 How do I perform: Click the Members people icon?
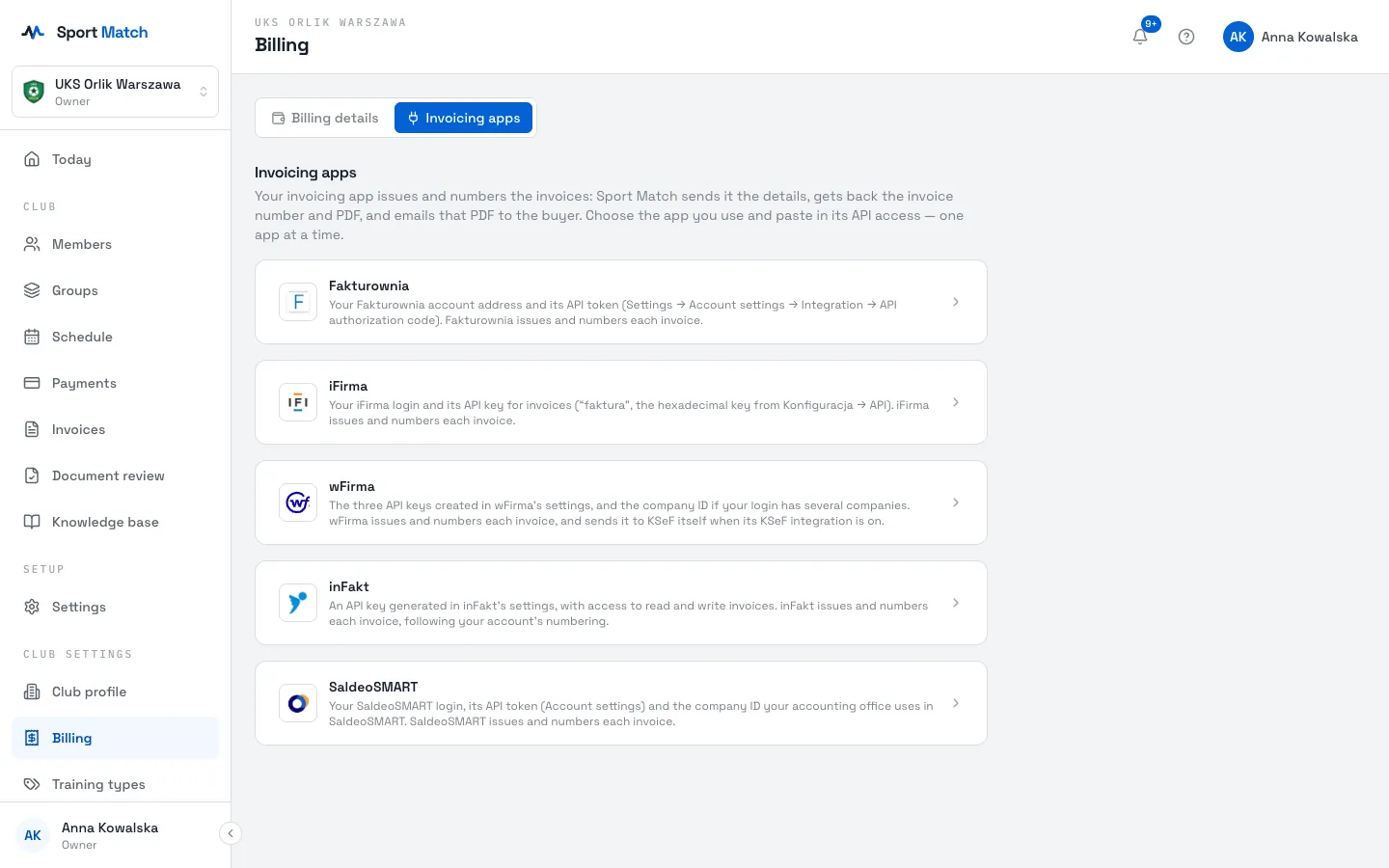[32, 244]
